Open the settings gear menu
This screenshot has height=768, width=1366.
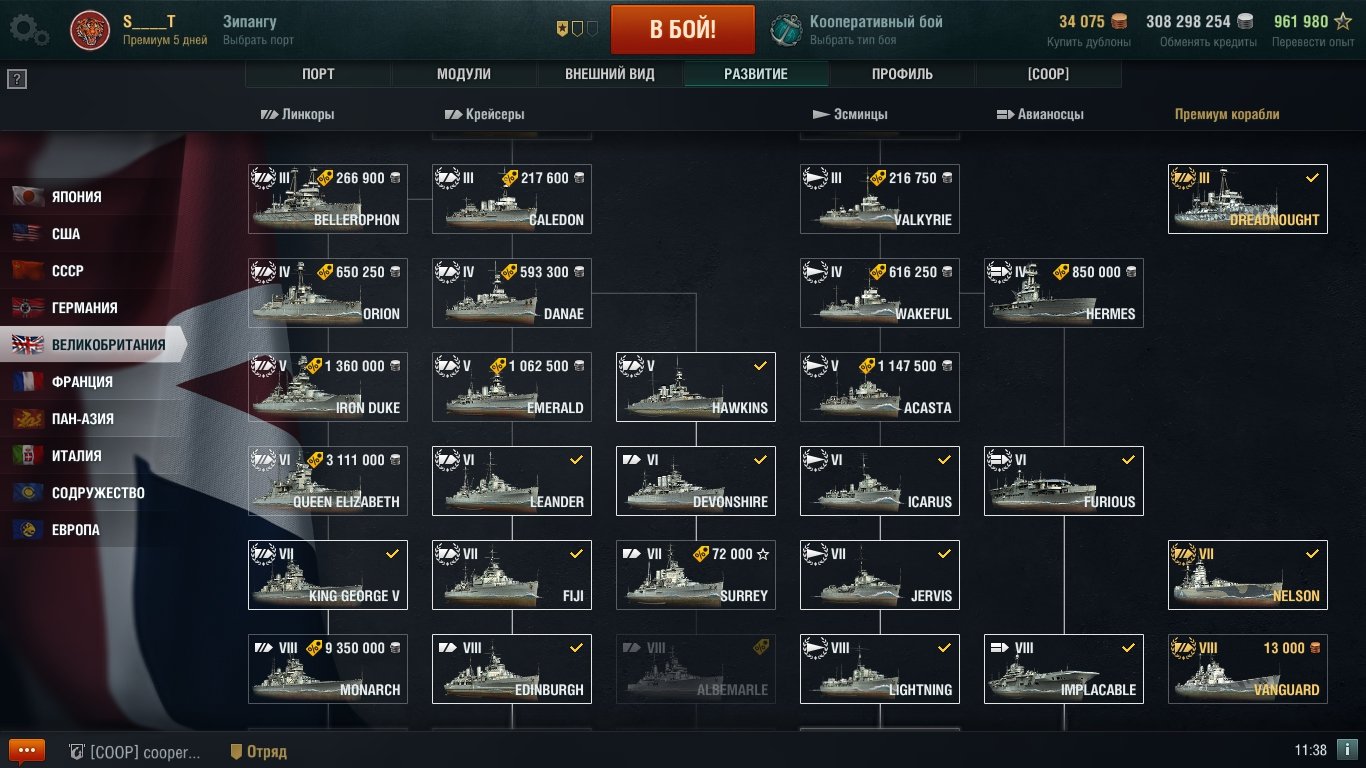tap(28, 30)
